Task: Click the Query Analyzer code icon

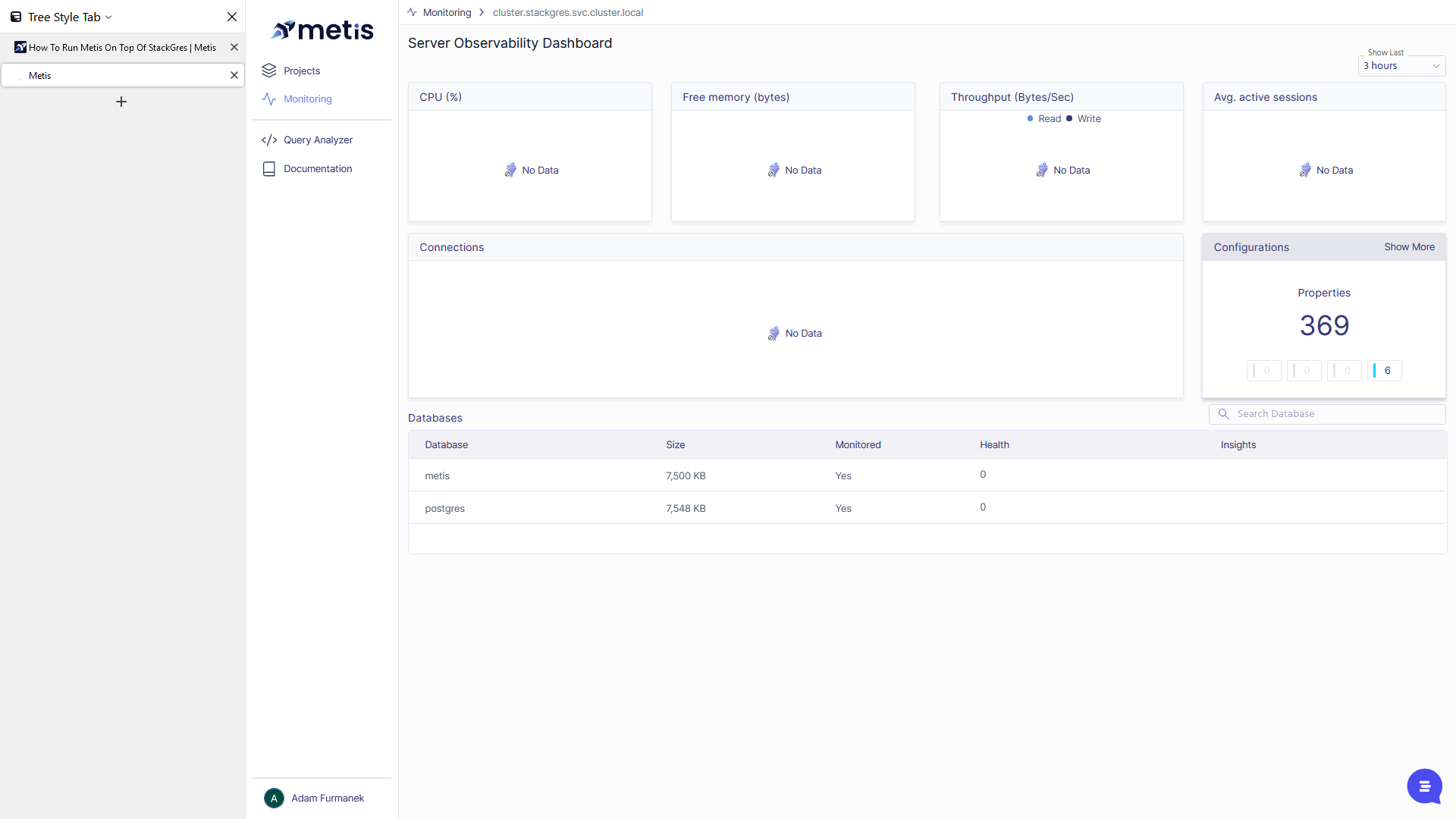Action: pyautogui.click(x=269, y=140)
